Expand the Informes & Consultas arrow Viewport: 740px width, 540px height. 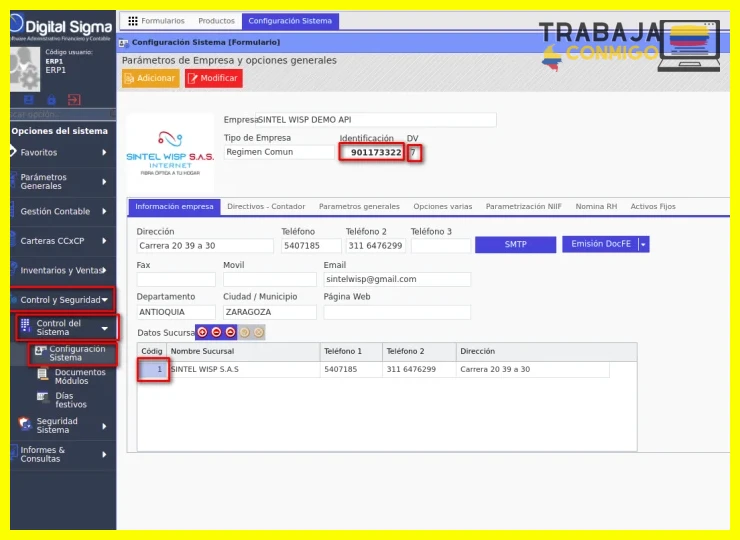pyautogui.click(x=104, y=455)
